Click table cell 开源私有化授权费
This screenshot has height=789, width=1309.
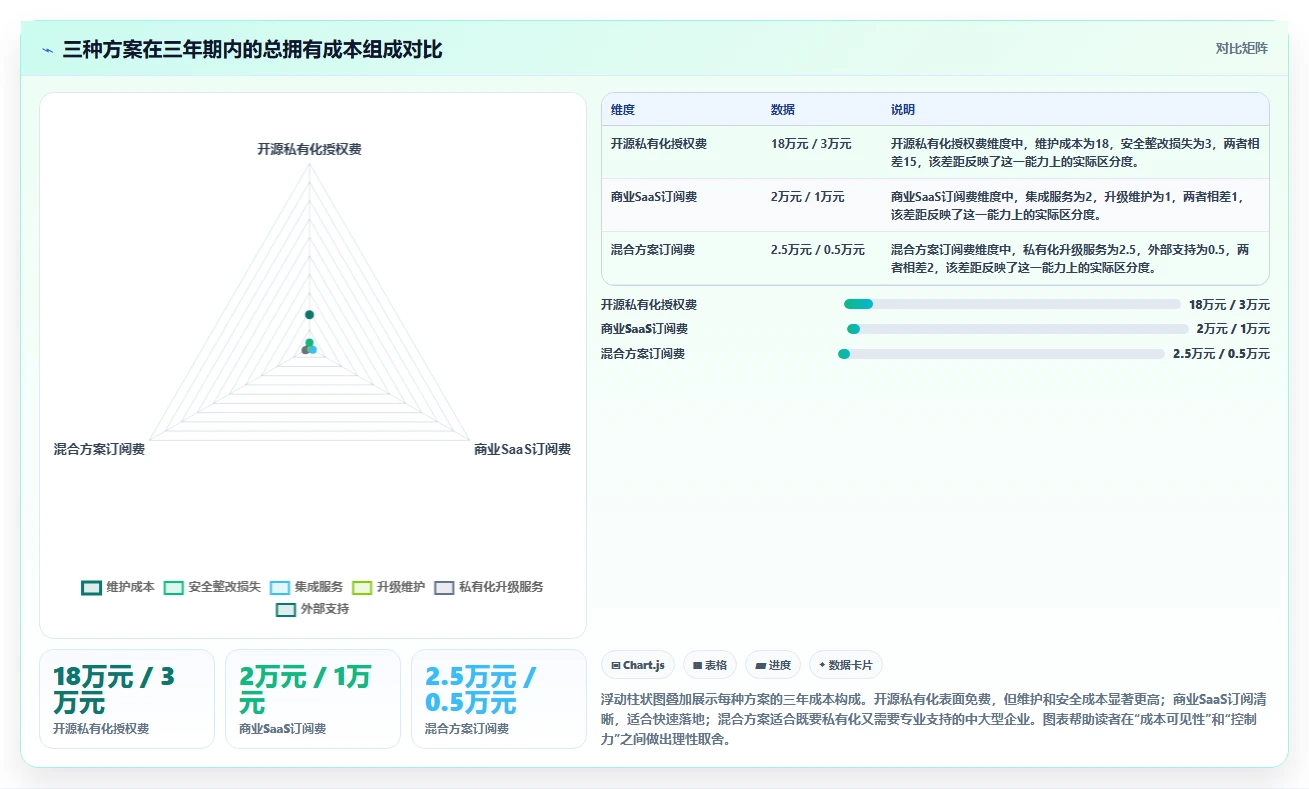point(659,144)
